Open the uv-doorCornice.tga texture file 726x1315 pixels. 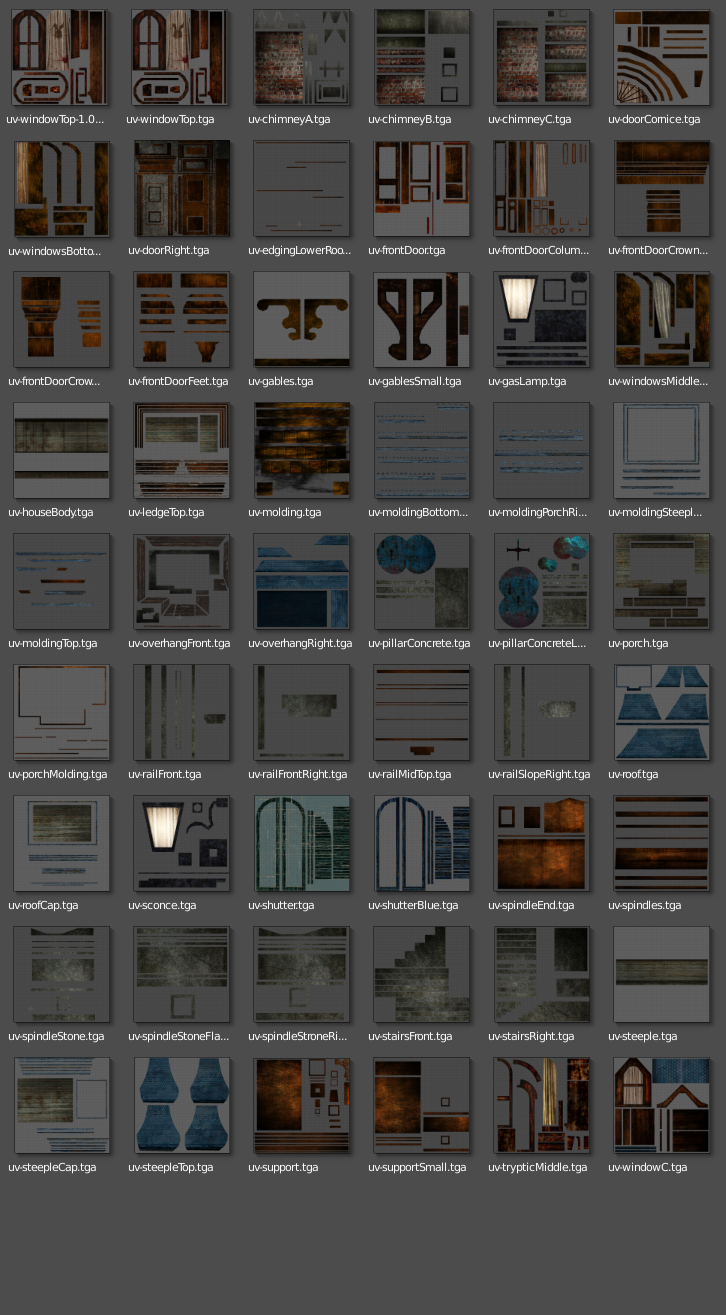(661, 58)
